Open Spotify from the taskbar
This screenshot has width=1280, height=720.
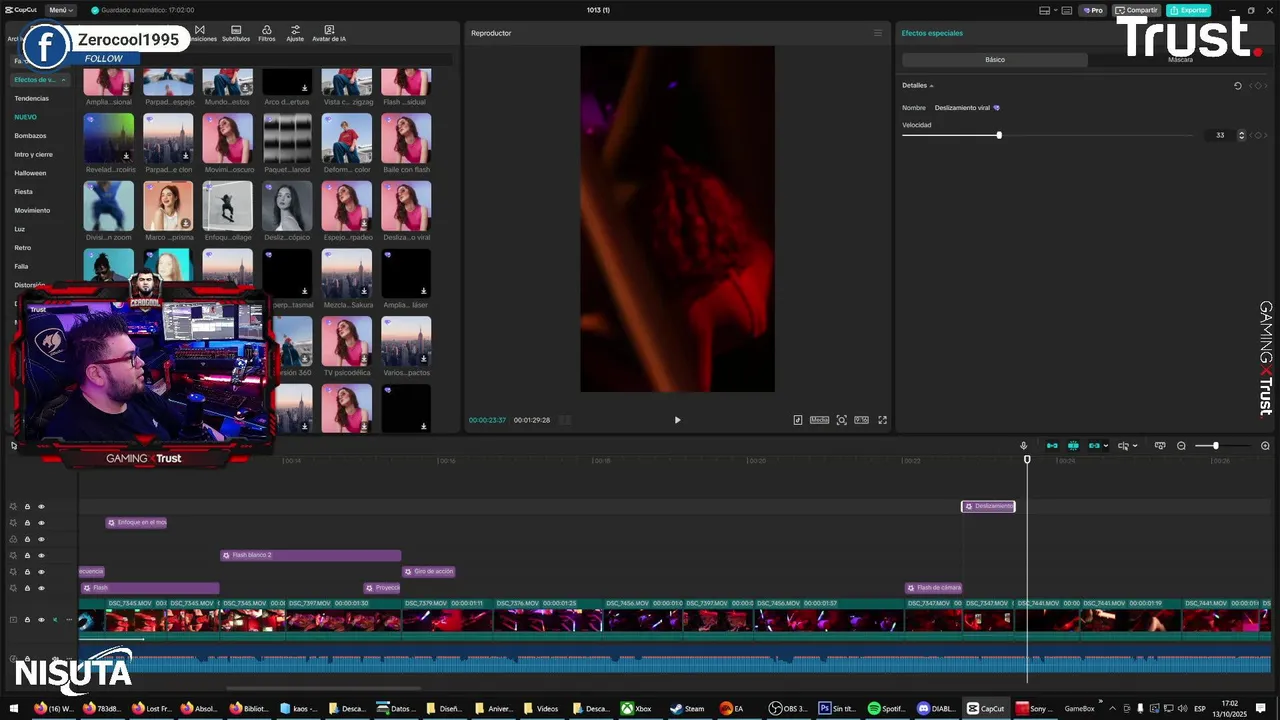click(886, 708)
